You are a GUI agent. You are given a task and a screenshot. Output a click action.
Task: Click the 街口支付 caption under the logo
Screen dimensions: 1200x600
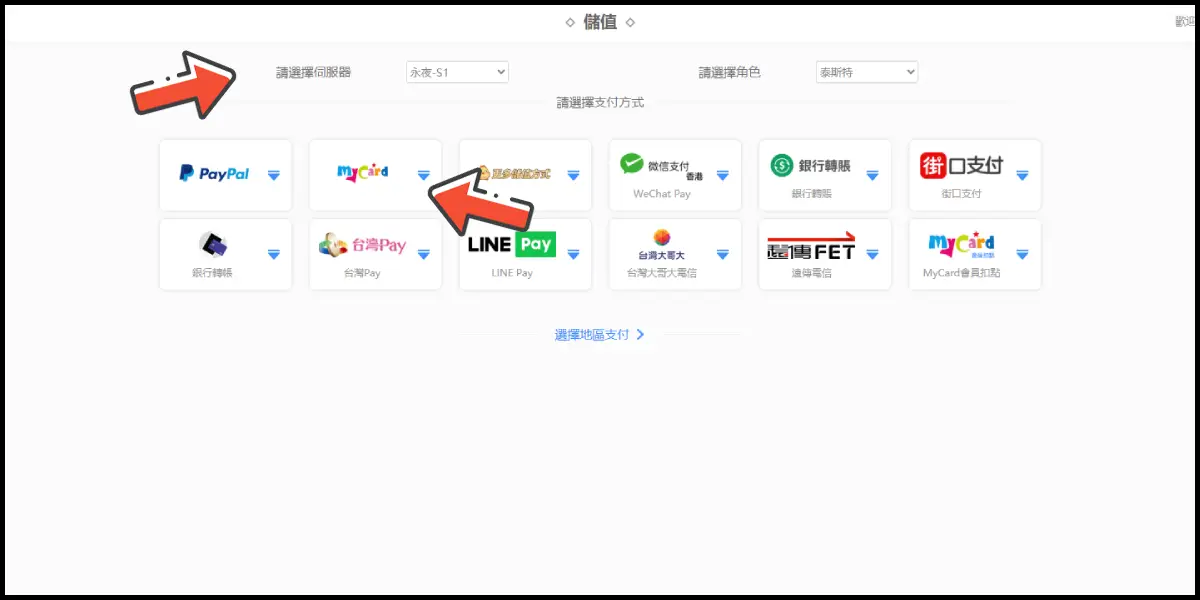tap(961, 194)
